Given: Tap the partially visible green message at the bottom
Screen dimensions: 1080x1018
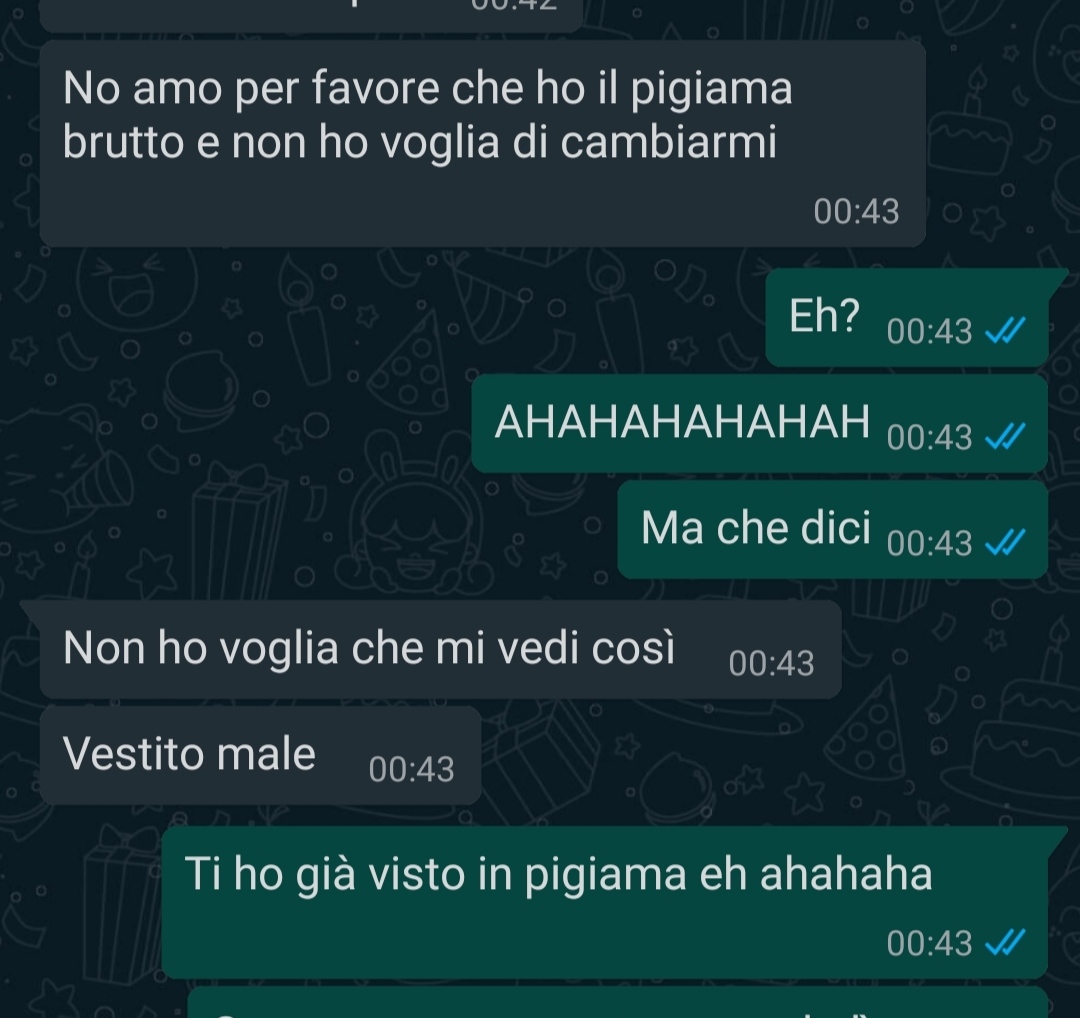Looking at the screenshot, I should click(618, 1003).
